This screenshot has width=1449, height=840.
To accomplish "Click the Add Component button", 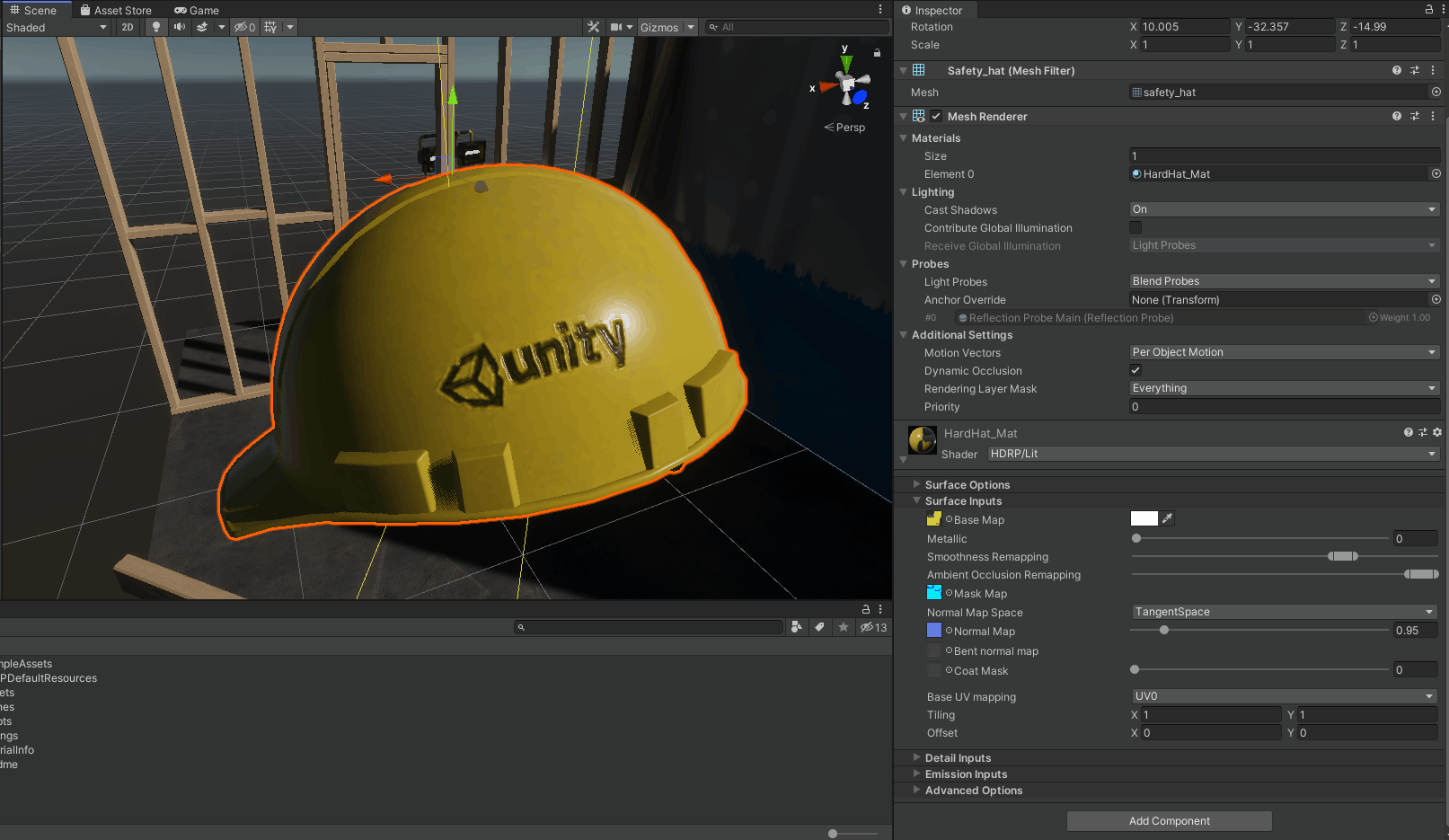I will (x=1170, y=821).
